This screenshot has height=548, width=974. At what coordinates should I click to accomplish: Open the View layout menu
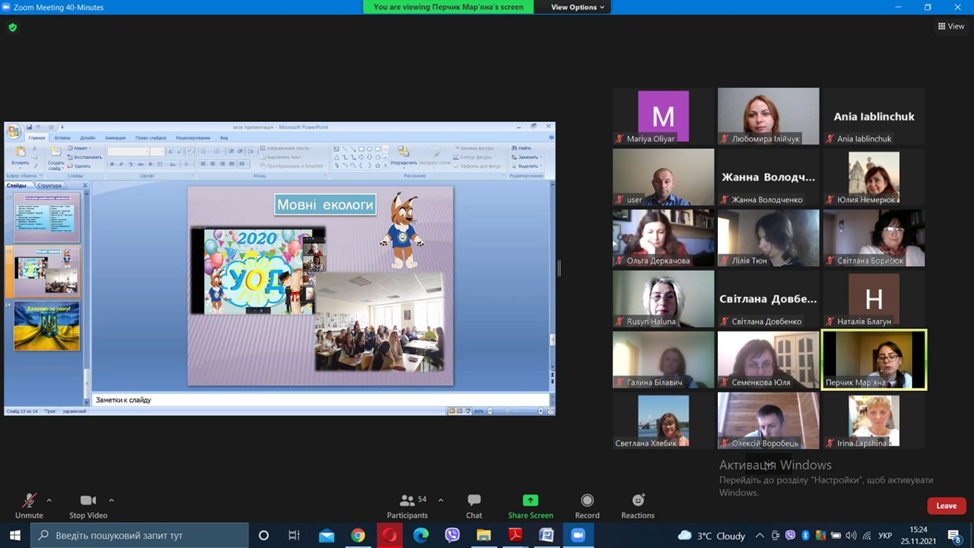[x=951, y=27]
